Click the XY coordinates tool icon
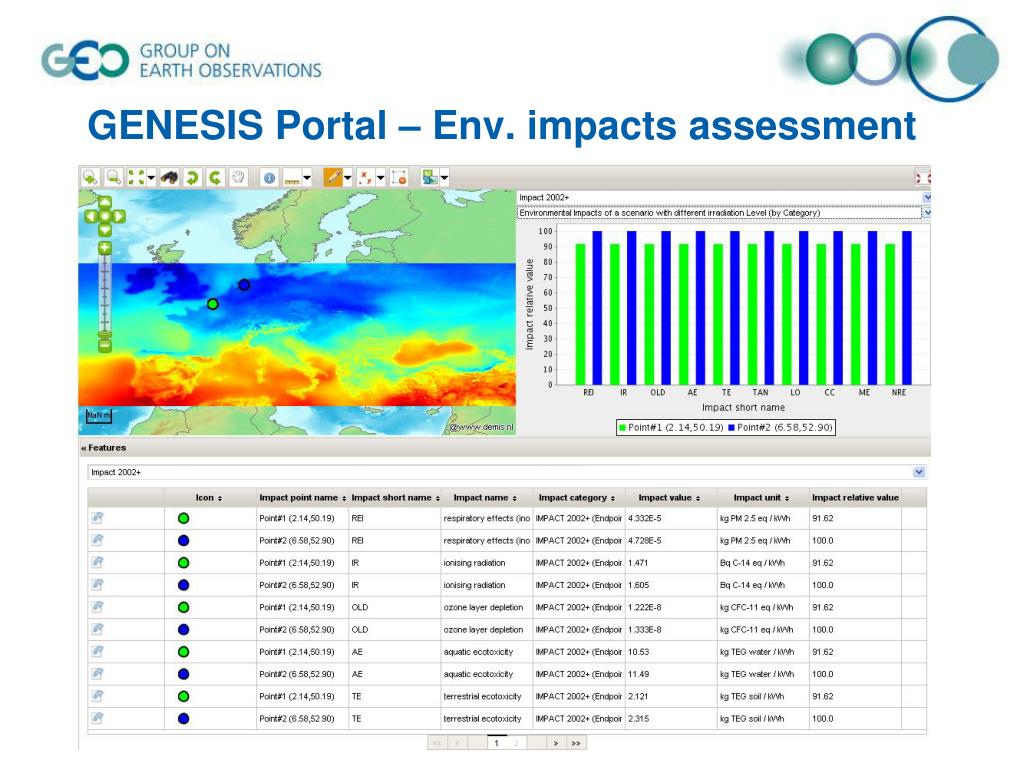 pos(366,178)
